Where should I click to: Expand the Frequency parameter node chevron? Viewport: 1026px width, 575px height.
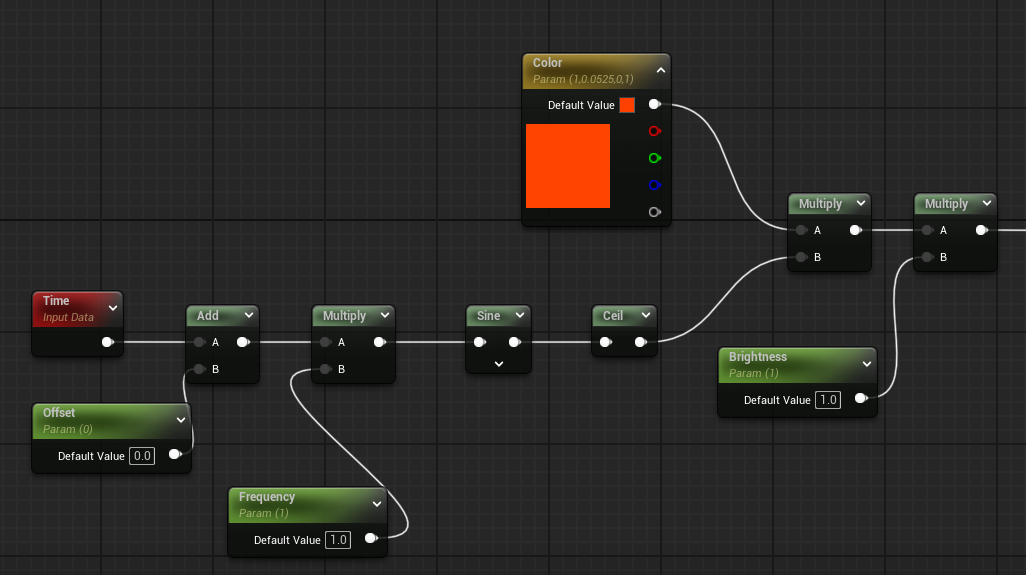(x=377, y=504)
